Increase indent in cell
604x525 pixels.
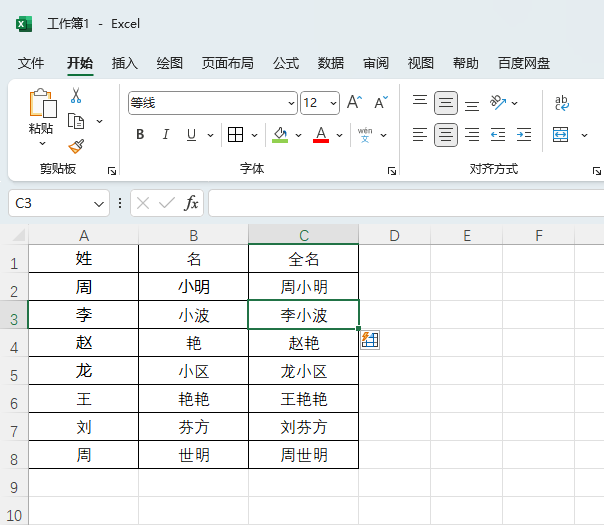(x=524, y=135)
